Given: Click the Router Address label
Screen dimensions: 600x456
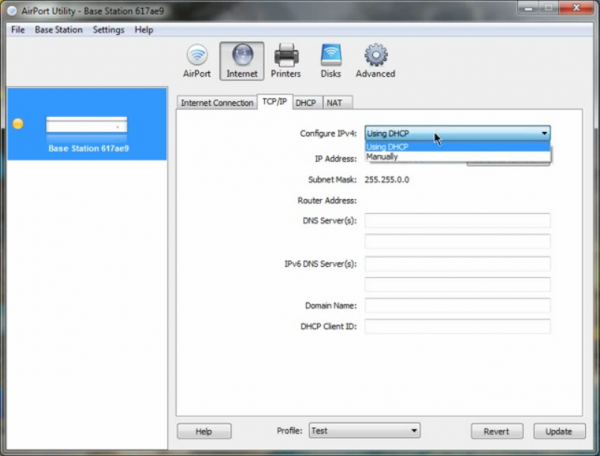Looking at the screenshot, I should (327, 200).
